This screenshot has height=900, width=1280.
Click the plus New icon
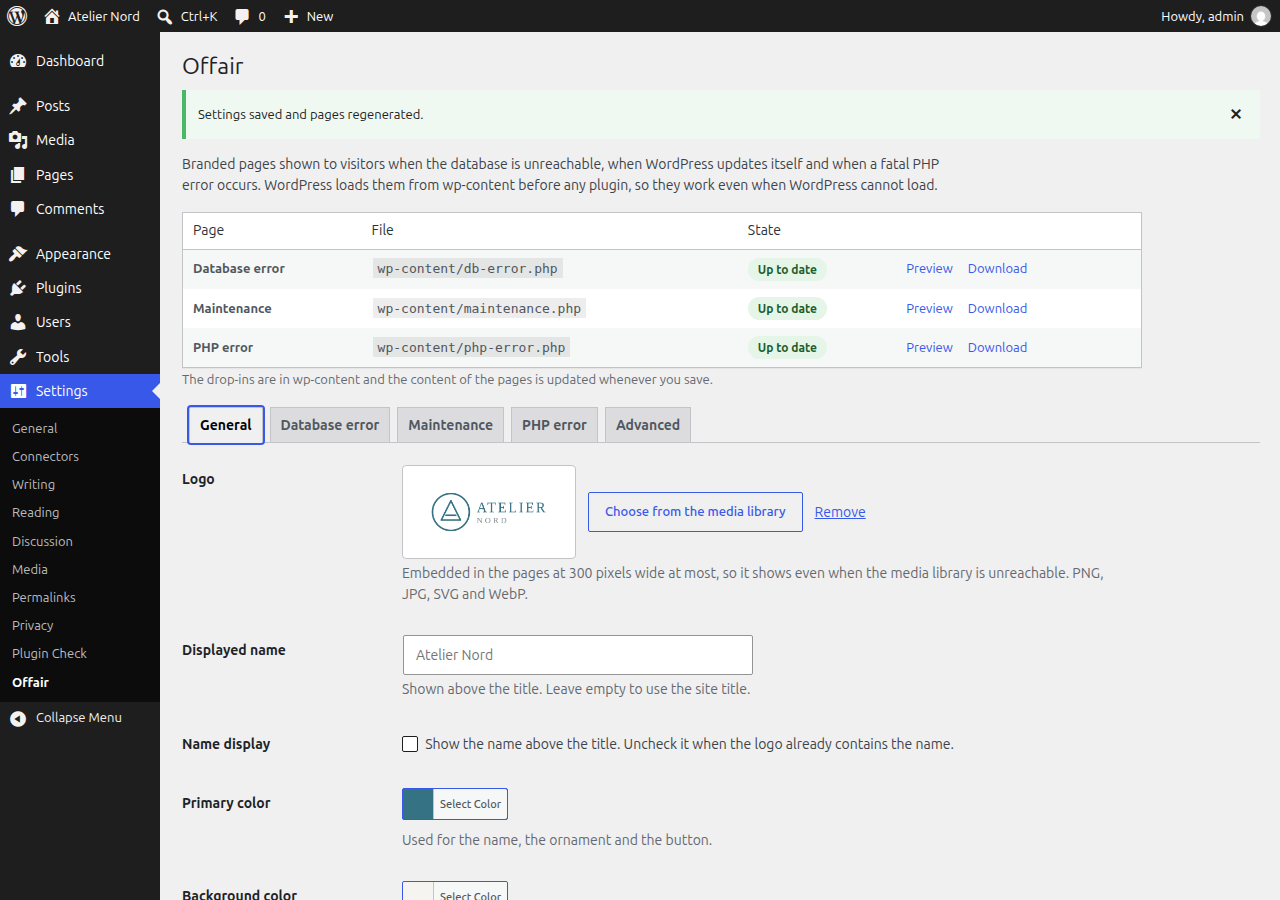point(291,16)
